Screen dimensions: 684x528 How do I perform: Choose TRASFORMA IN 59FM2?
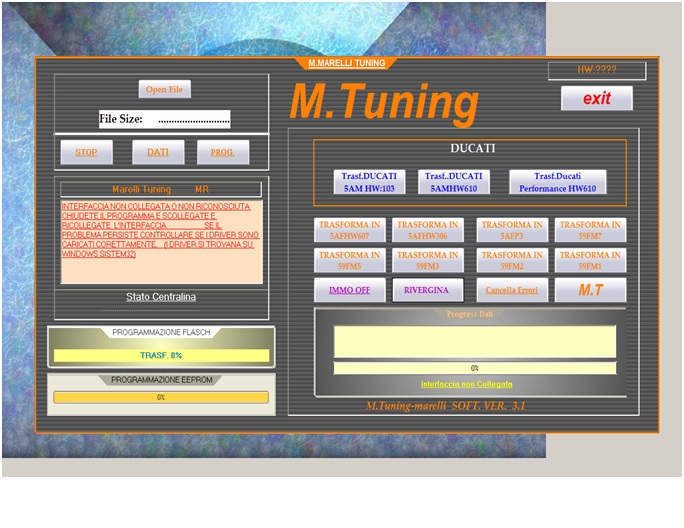pyautogui.click(x=512, y=260)
